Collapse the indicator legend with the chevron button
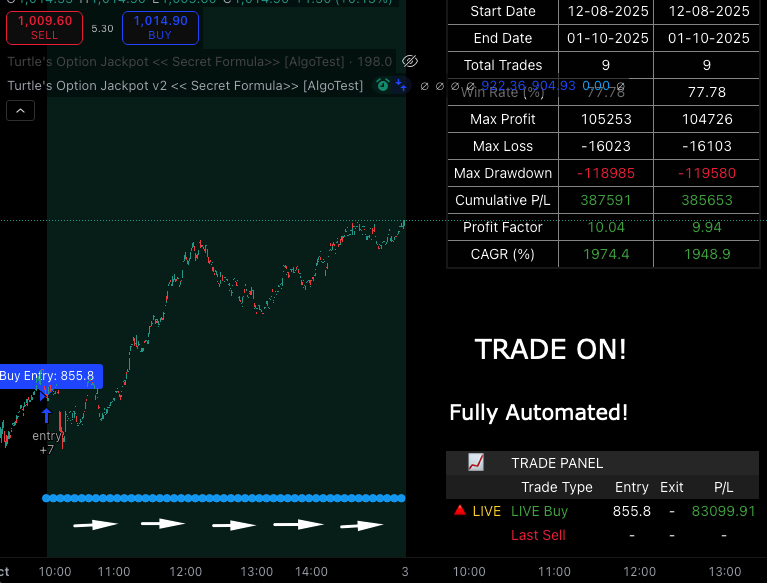 [x=21, y=111]
